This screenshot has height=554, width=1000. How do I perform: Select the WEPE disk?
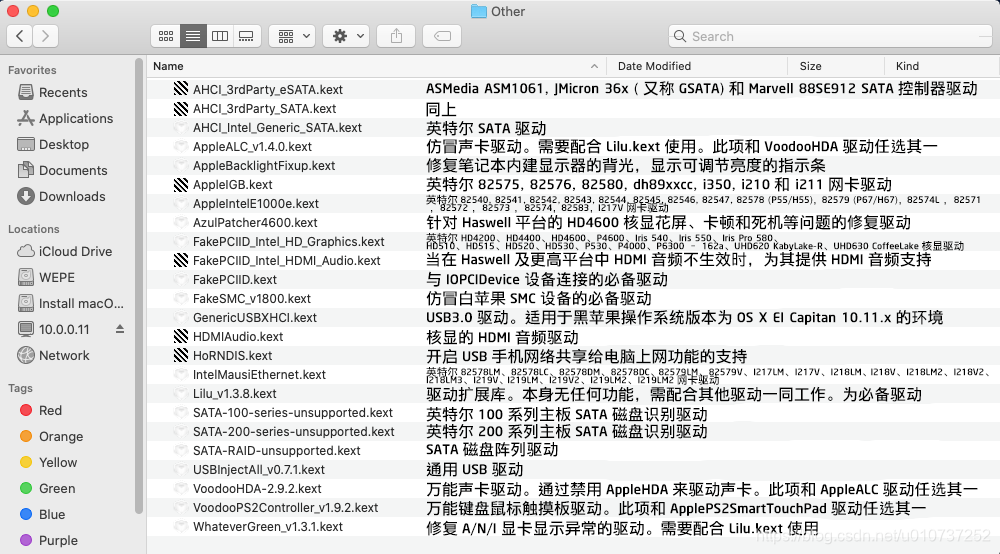[x=46, y=278]
